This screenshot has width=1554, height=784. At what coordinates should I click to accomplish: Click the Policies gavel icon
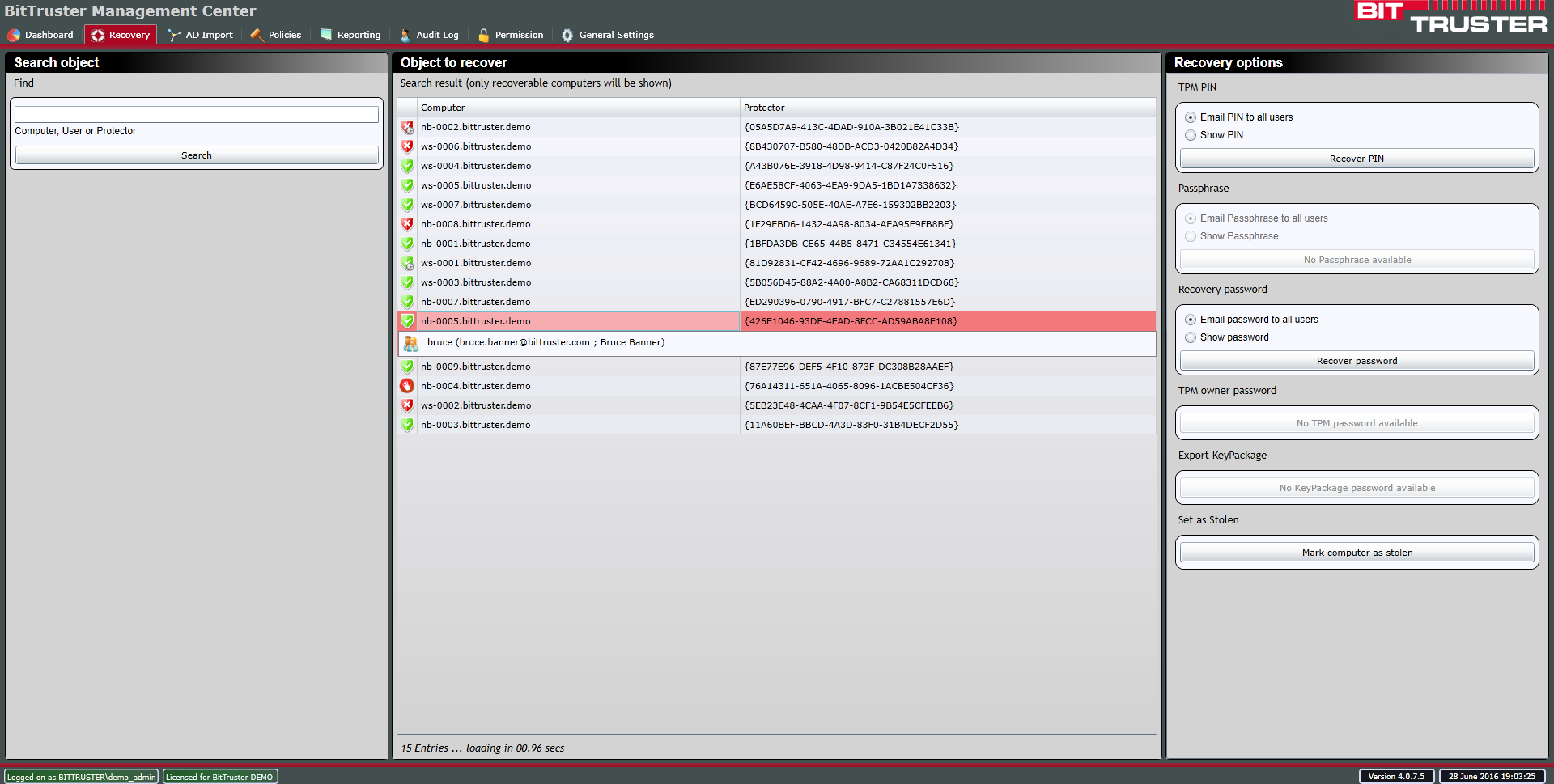click(257, 35)
